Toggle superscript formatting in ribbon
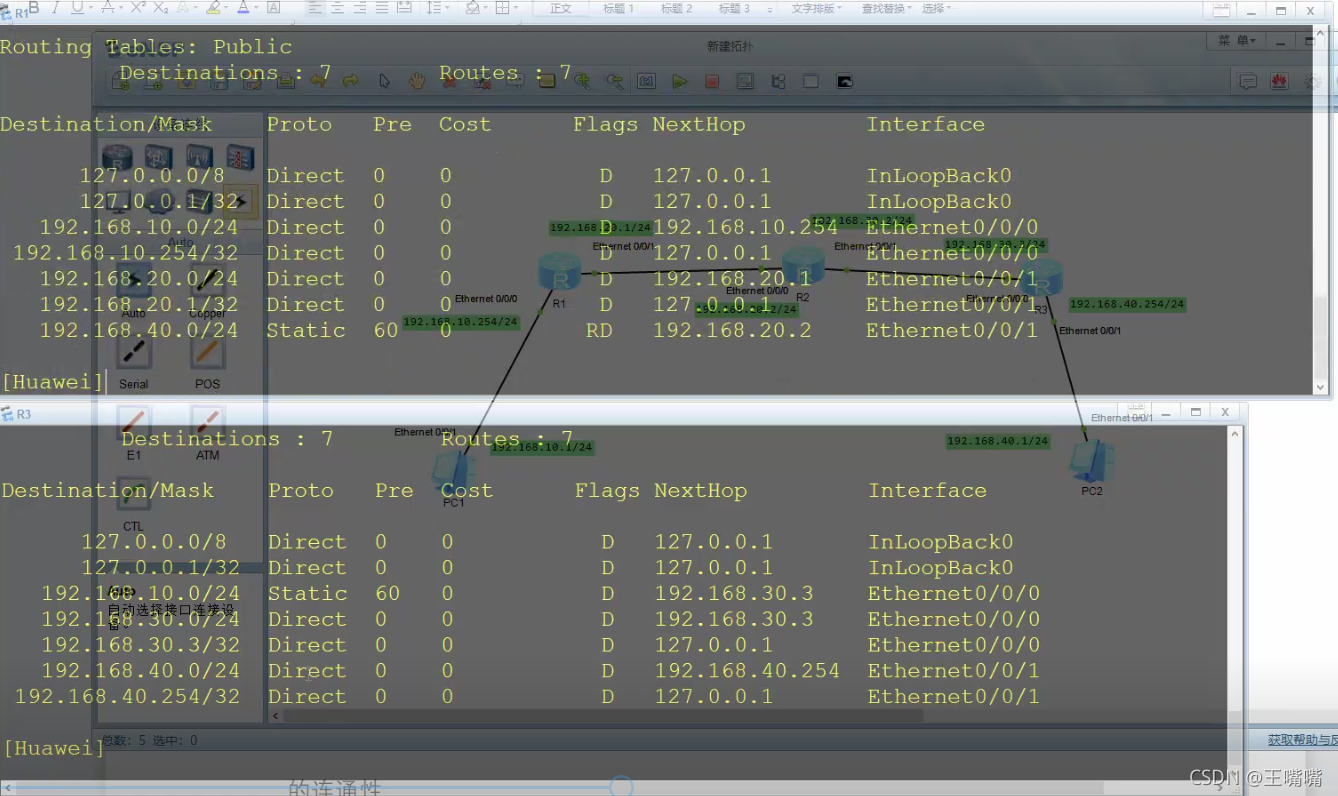The height and width of the screenshot is (796, 1338). click(x=137, y=8)
